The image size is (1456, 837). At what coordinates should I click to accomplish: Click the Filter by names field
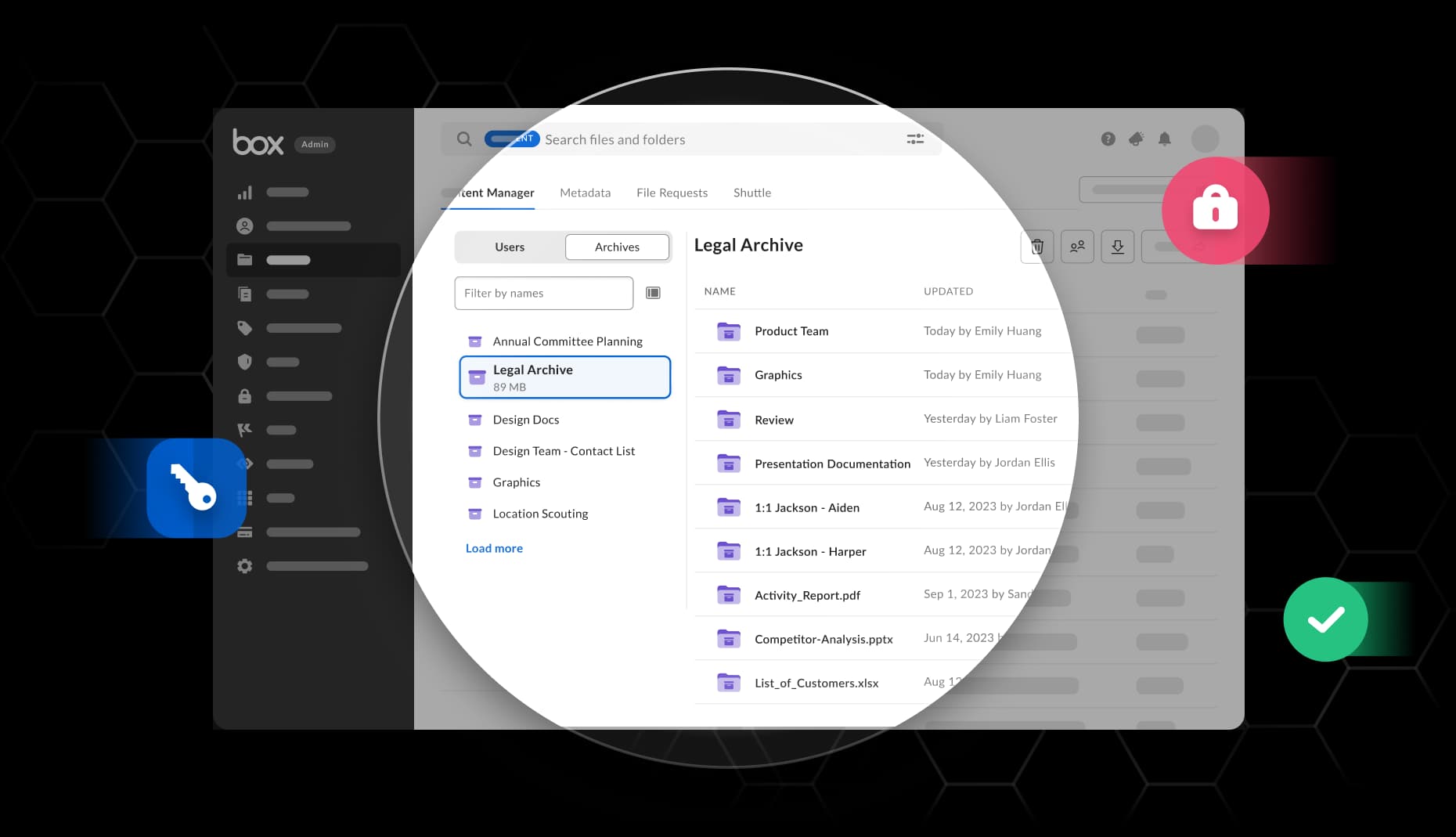[x=544, y=293]
